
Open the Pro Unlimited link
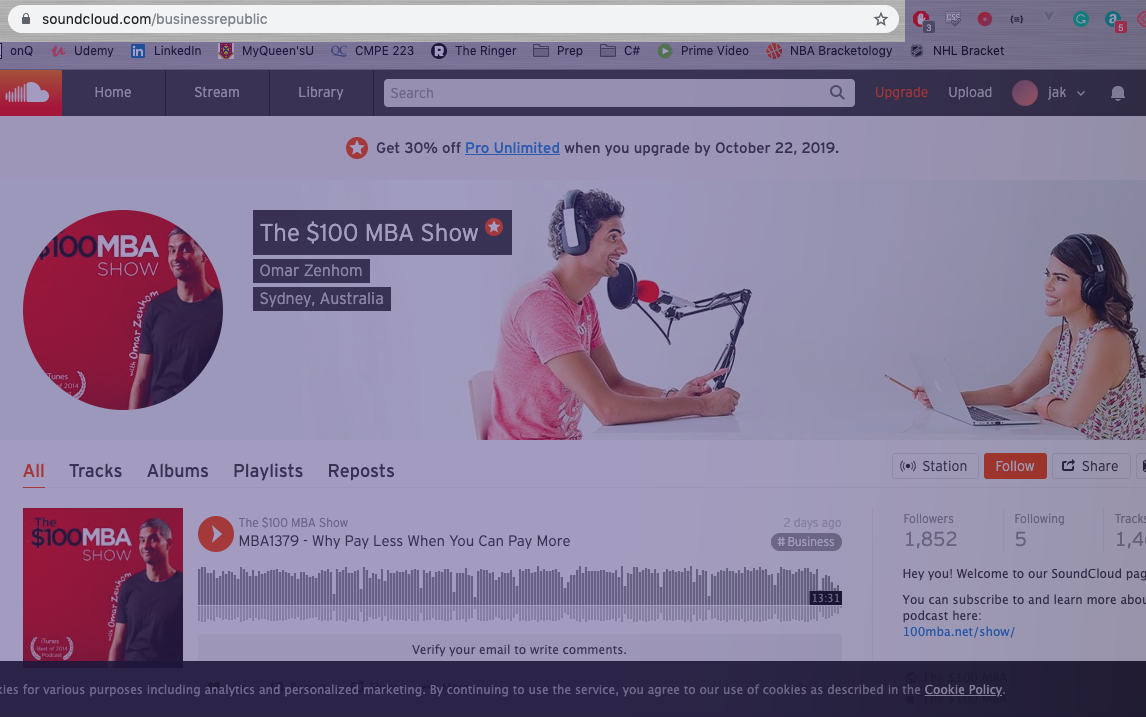click(512, 148)
